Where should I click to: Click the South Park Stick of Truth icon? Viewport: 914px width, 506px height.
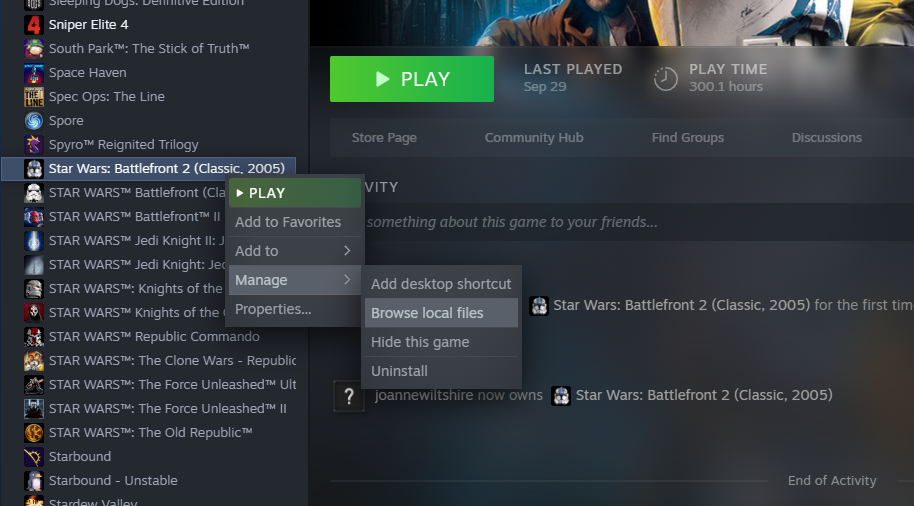coord(34,48)
